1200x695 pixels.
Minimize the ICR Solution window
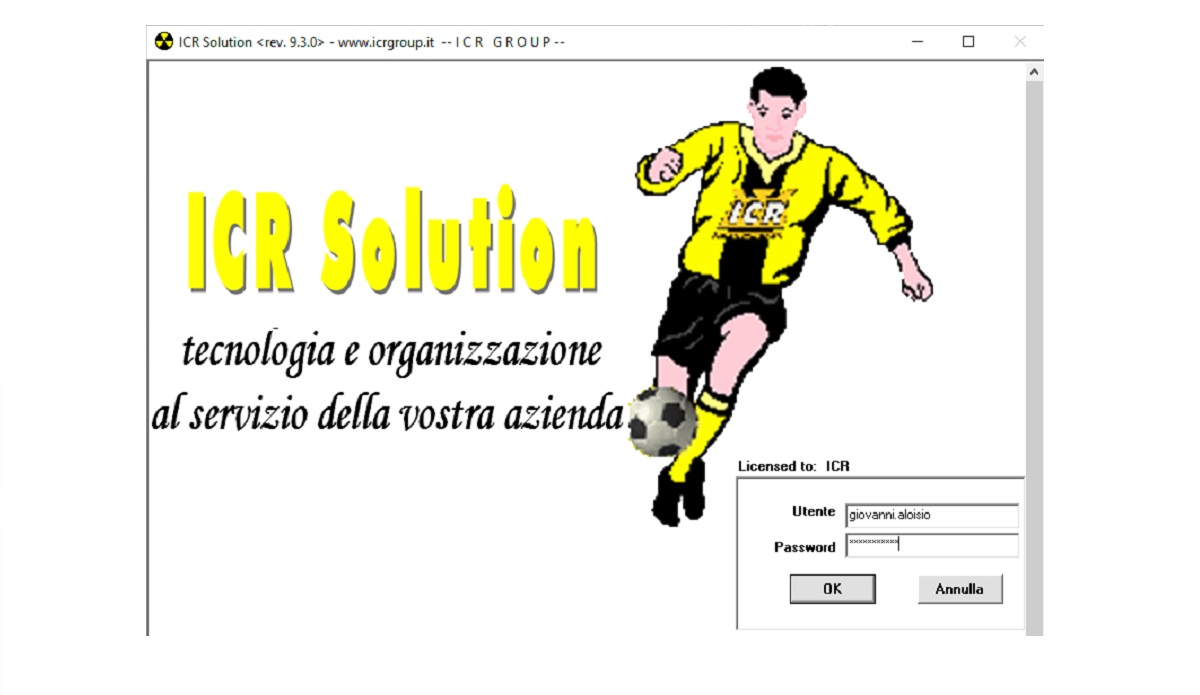pyautogui.click(x=917, y=42)
